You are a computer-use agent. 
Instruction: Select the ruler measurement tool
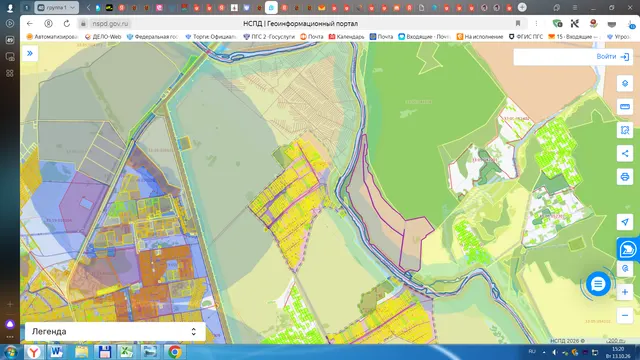tap(624, 107)
